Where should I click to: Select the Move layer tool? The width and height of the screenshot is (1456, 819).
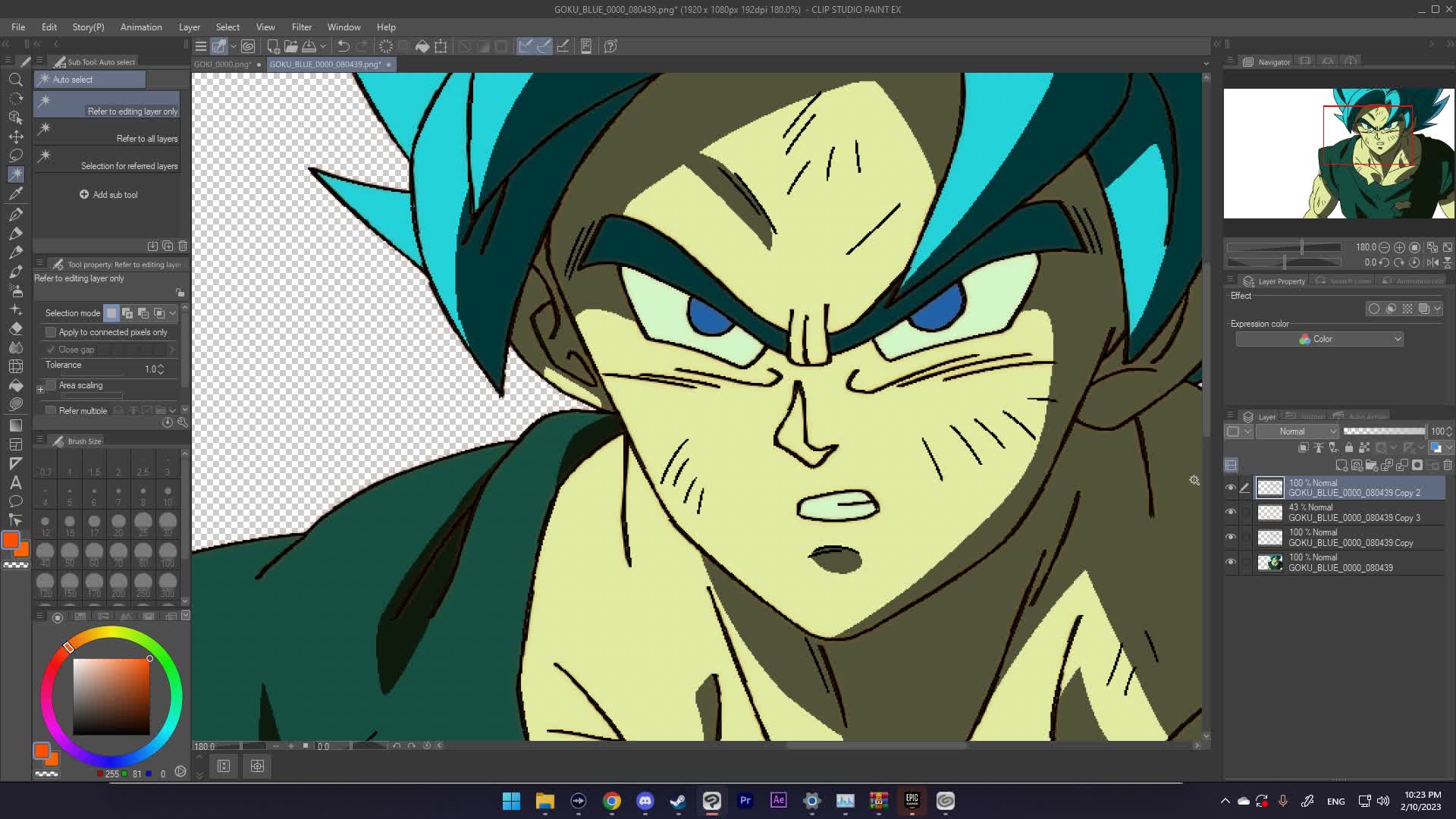(x=15, y=136)
